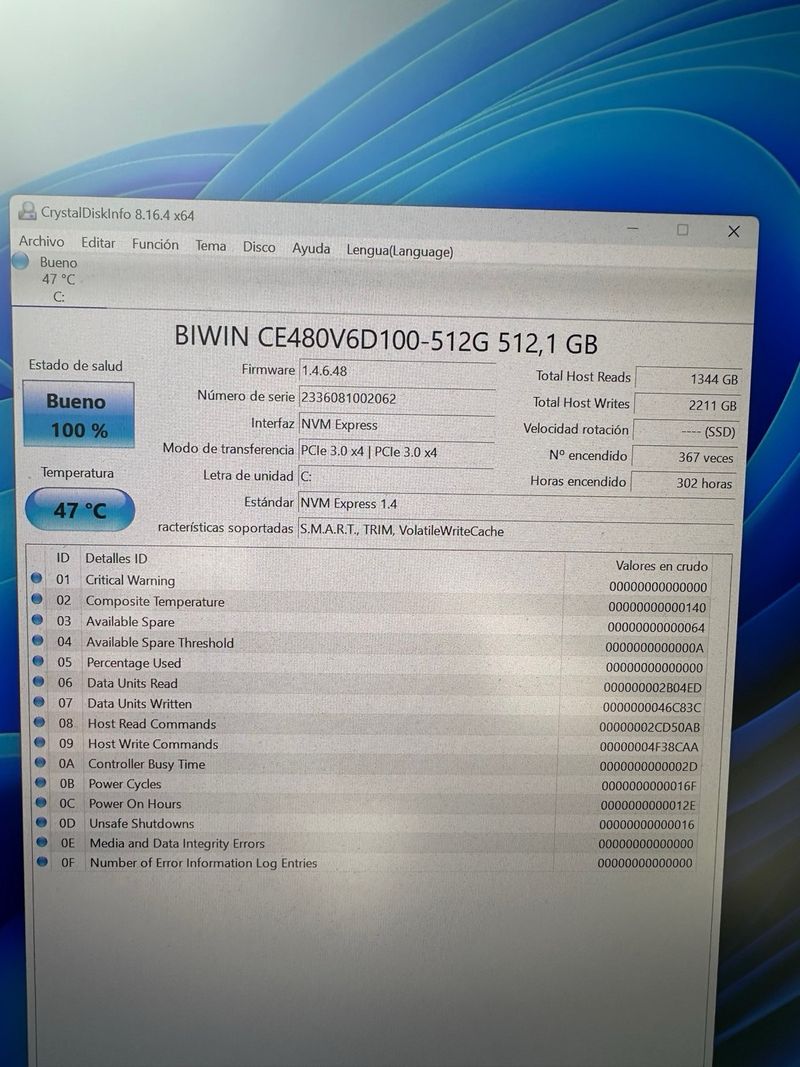This screenshot has height=1067, width=800.
Task: Maximize the CrystalDiskInfo window
Action: (x=682, y=230)
